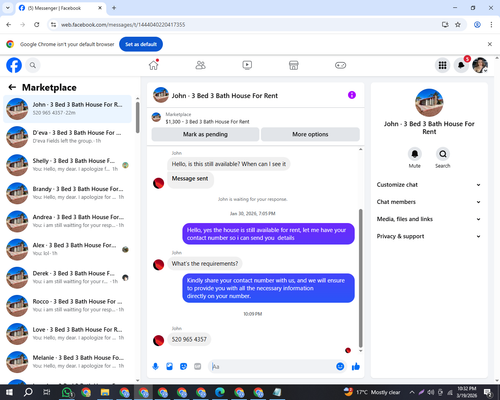The height and width of the screenshot is (400, 500).
Task: Open Facebook search magnifier
Action: [x=33, y=65]
